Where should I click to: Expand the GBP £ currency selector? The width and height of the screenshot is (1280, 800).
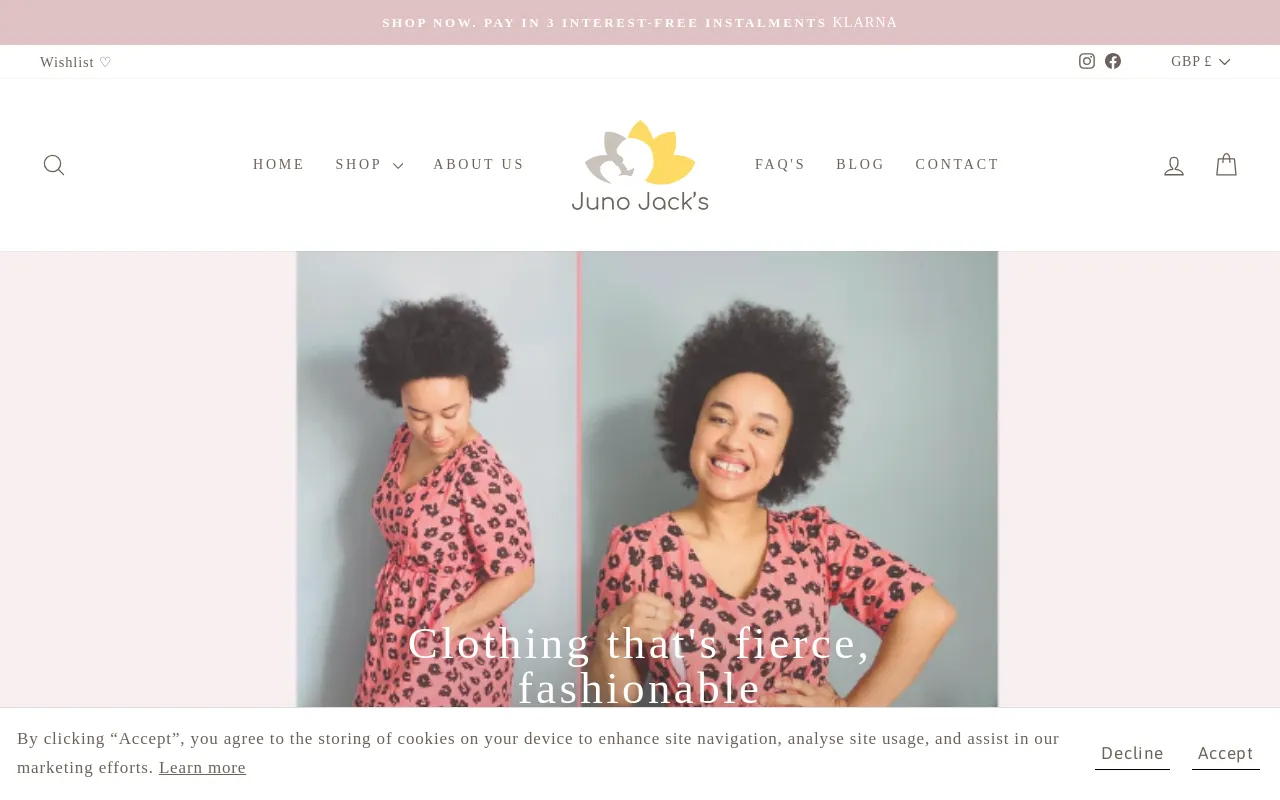[x=1200, y=61]
